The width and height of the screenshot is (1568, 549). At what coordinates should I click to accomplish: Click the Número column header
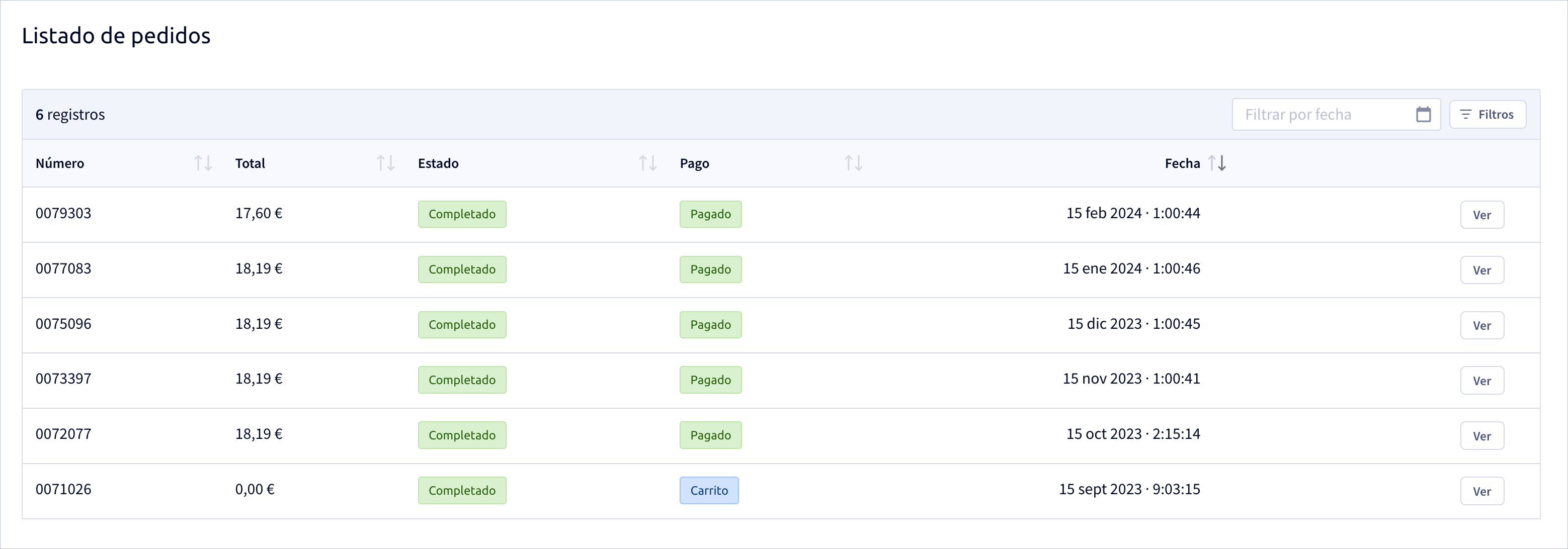pos(60,163)
